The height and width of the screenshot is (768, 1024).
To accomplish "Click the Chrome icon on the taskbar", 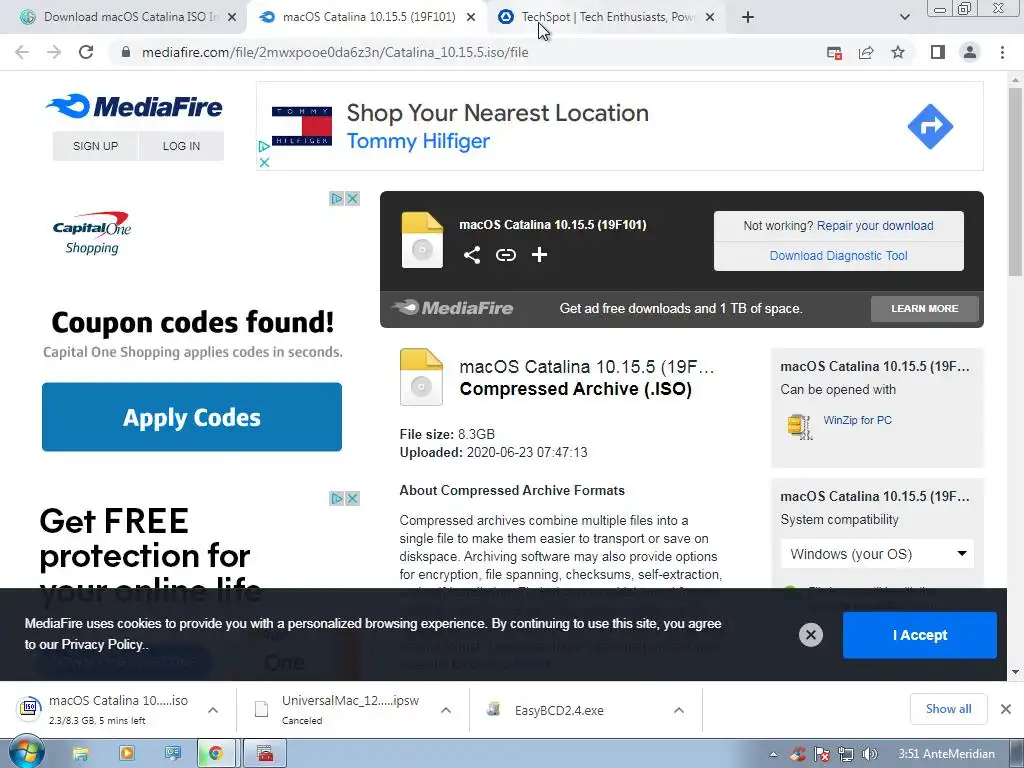I will point(216,754).
